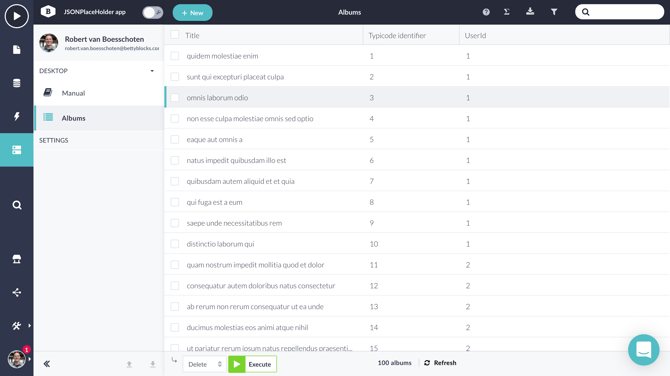Open the database models icon

pos(17,83)
